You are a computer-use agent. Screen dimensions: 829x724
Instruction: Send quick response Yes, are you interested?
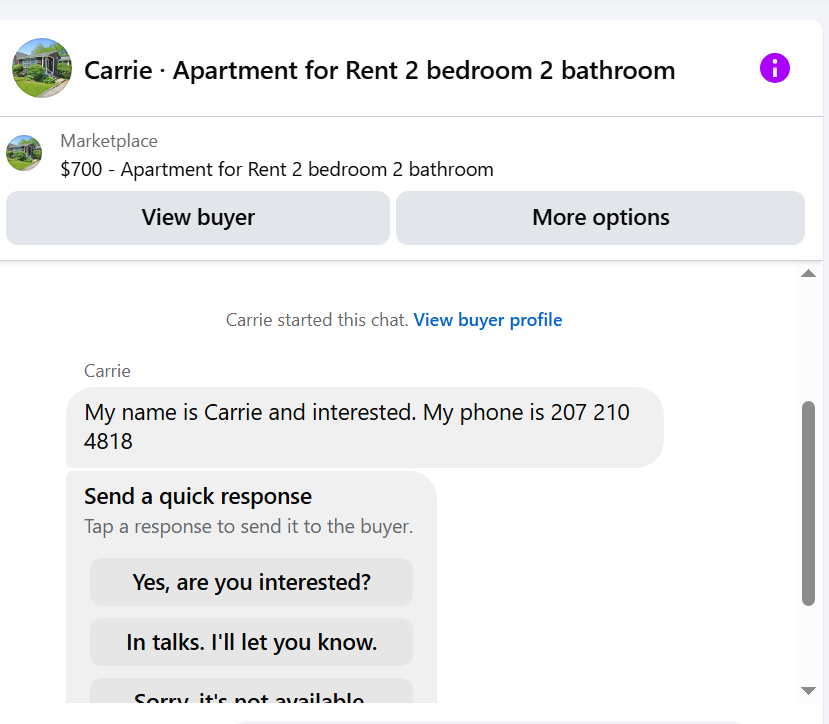tap(251, 582)
